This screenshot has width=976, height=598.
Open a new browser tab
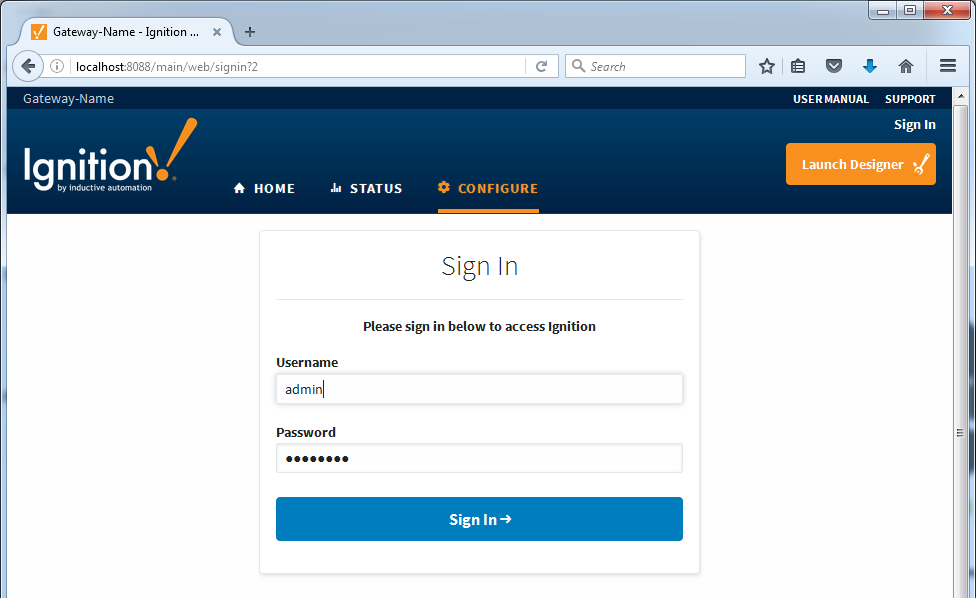coord(250,32)
